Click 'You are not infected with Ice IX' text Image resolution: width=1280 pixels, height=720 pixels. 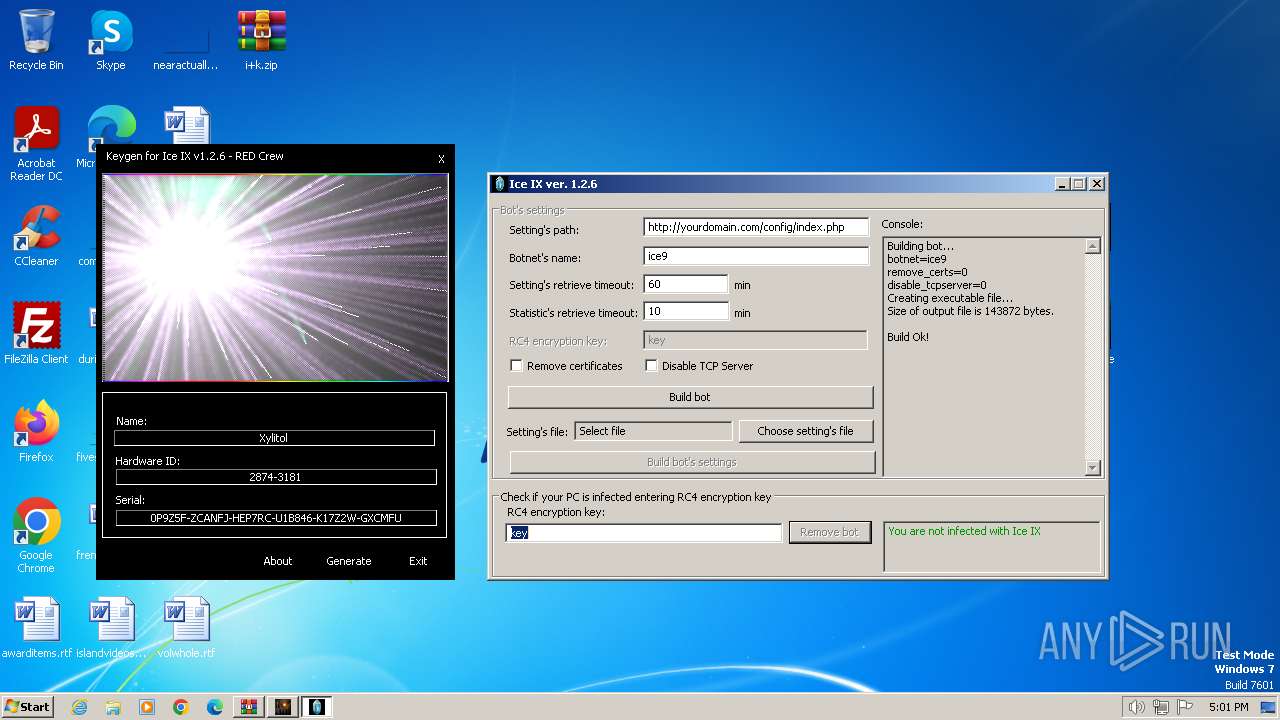(x=964, y=531)
